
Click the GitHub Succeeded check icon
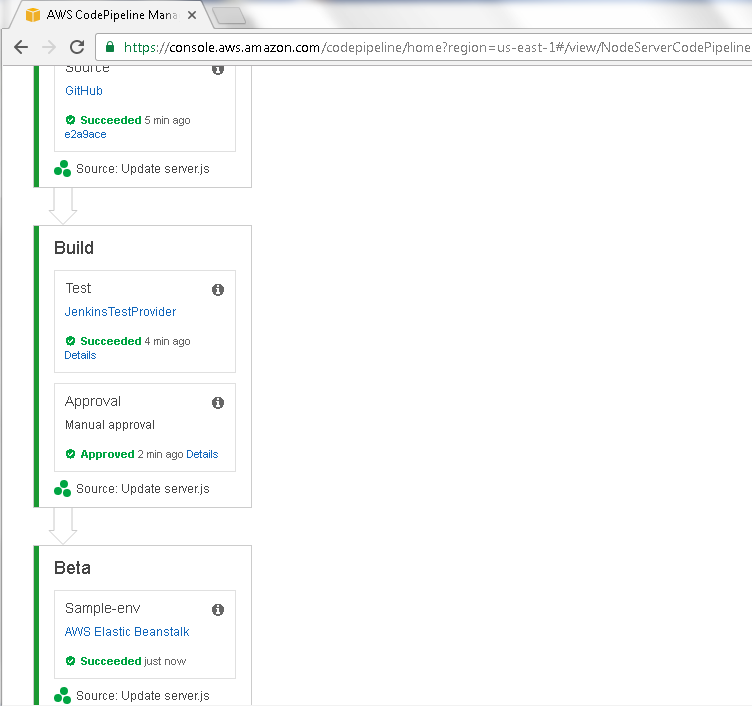[x=70, y=120]
